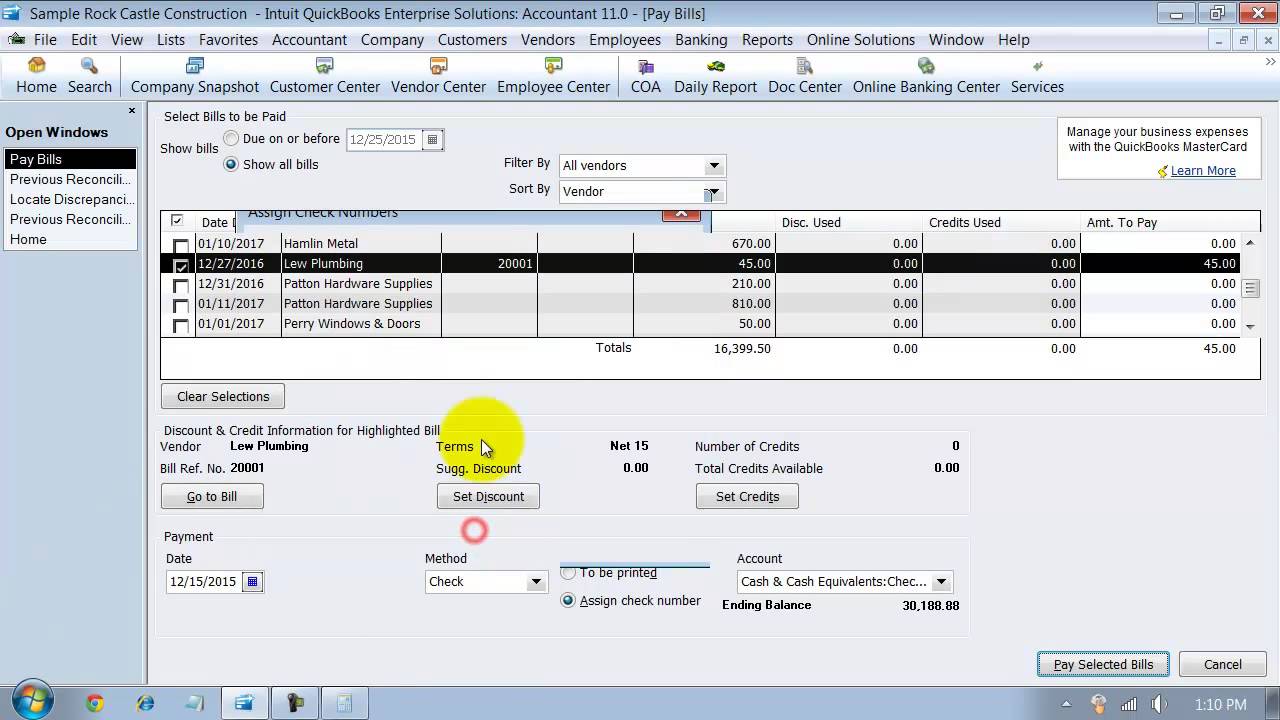Click the Set Discount button
The height and width of the screenshot is (720, 1280).
[488, 496]
